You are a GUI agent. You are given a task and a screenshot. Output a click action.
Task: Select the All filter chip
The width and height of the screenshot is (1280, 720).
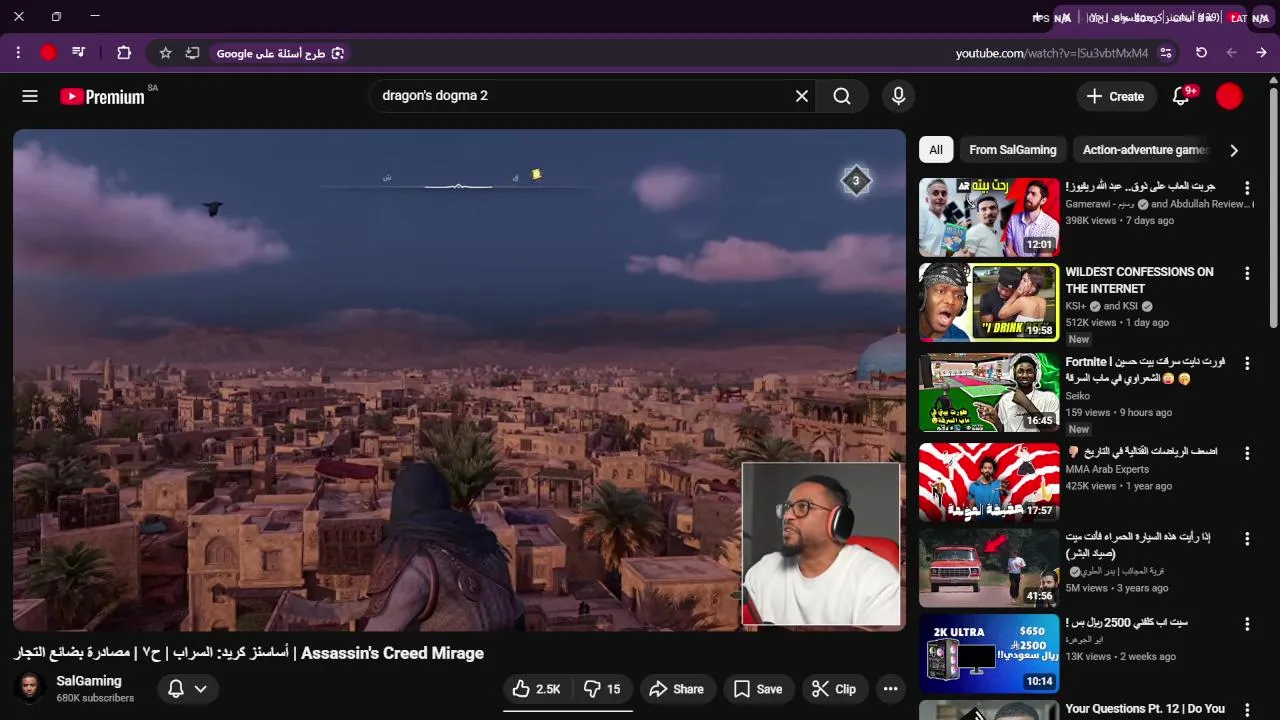point(936,150)
